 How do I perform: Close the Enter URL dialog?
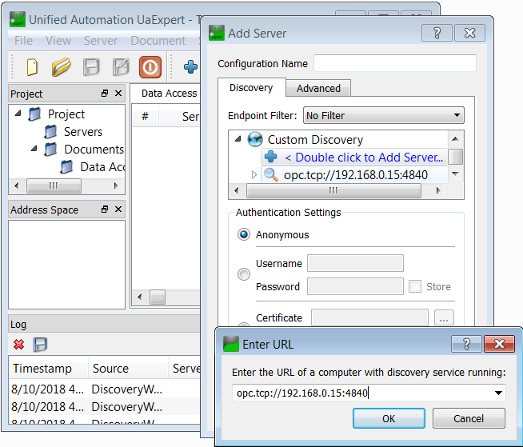coord(499,344)
